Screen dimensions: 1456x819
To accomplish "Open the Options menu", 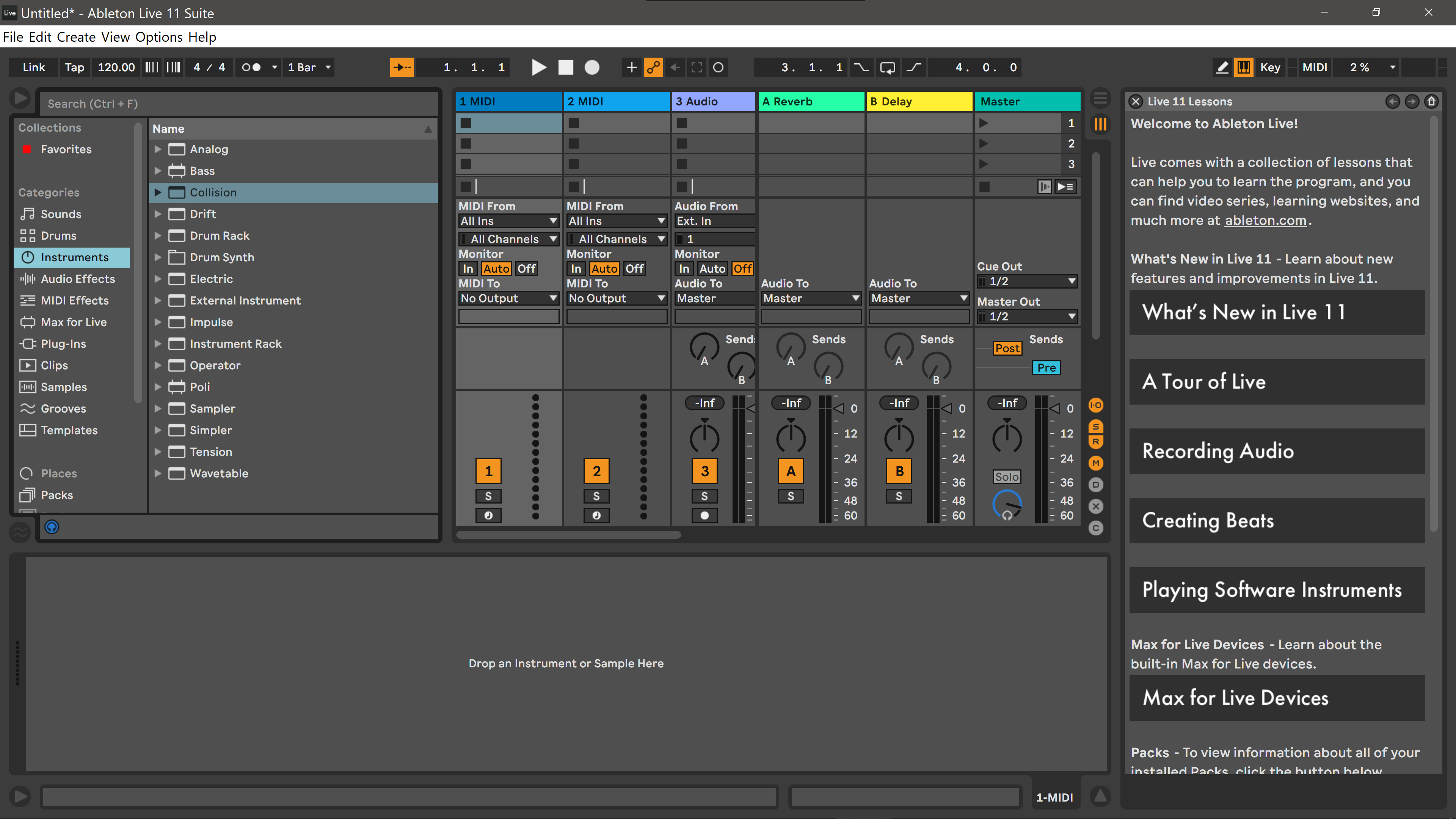I will (x=159, y=37).
